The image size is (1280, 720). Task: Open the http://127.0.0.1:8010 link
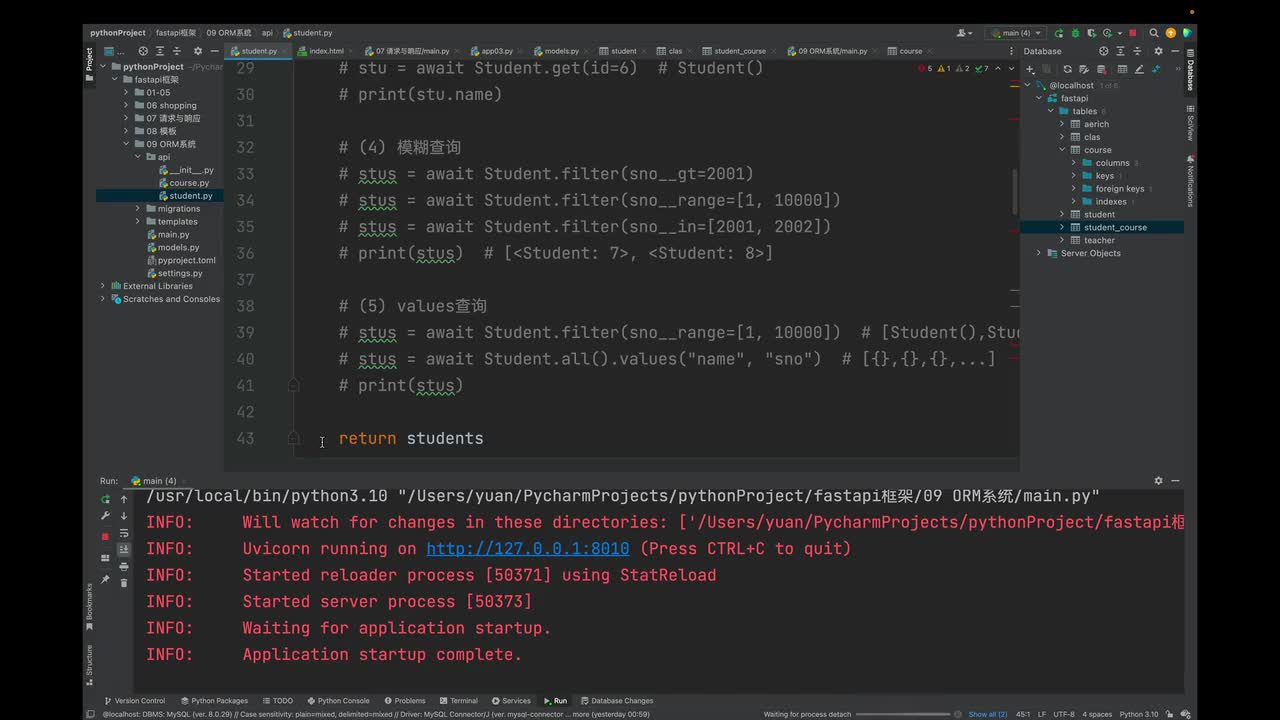(528, 549)
